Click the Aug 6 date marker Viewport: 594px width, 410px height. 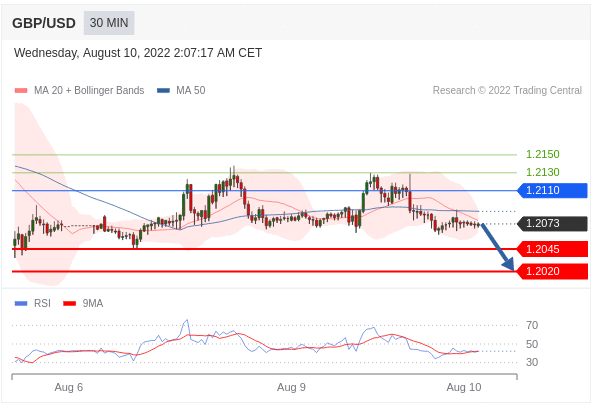click(x=69, y=387)
